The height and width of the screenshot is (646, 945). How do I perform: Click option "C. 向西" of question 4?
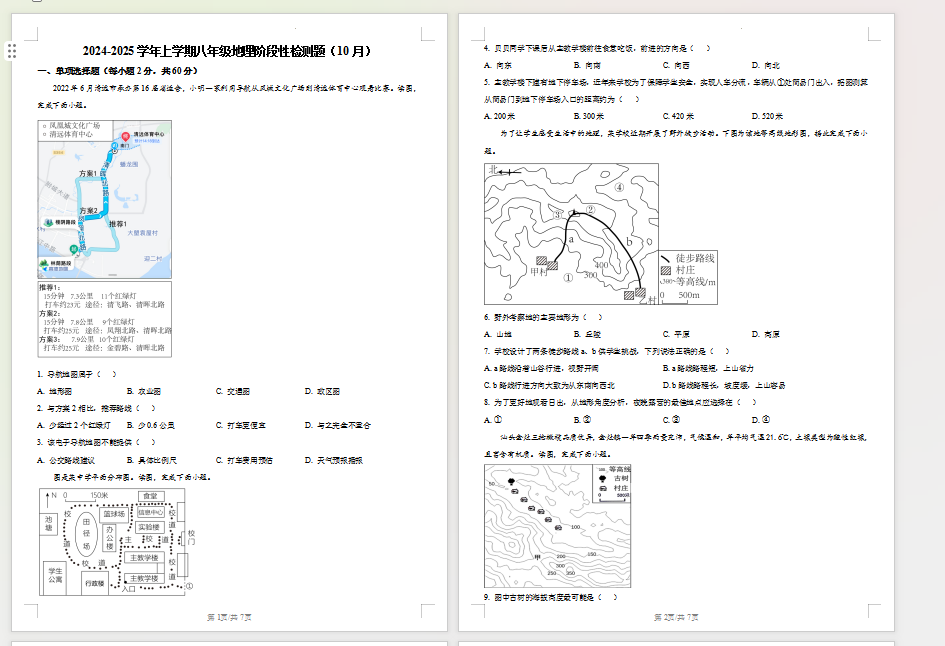click(x=676, y=65)
